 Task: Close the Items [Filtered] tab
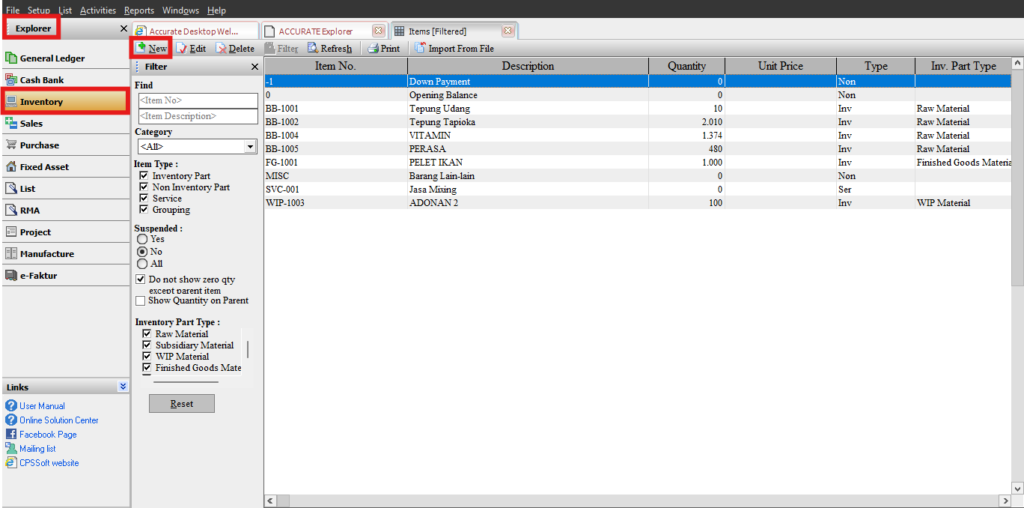(508, 31)
